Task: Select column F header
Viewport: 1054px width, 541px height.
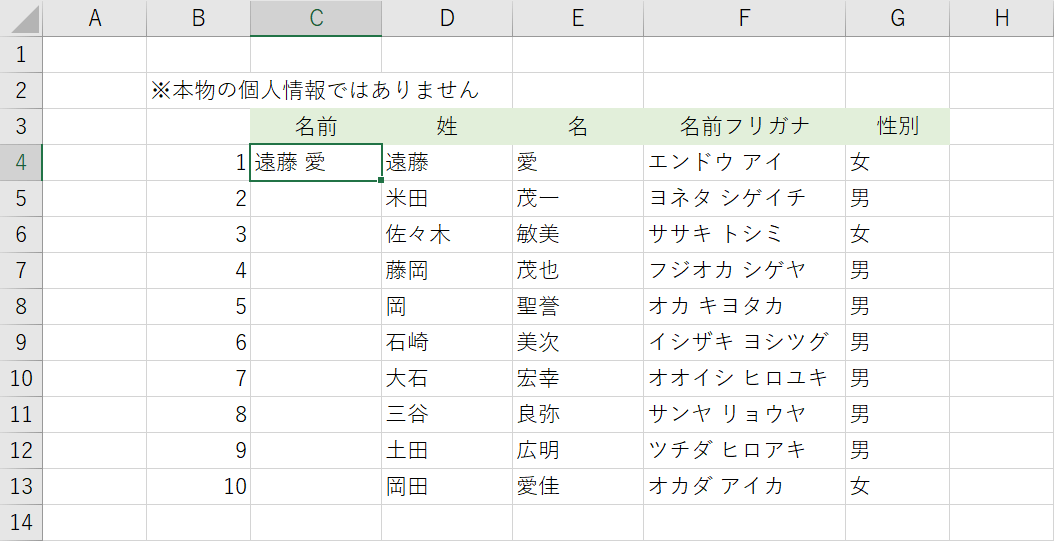Action: [x=745, y=18]
